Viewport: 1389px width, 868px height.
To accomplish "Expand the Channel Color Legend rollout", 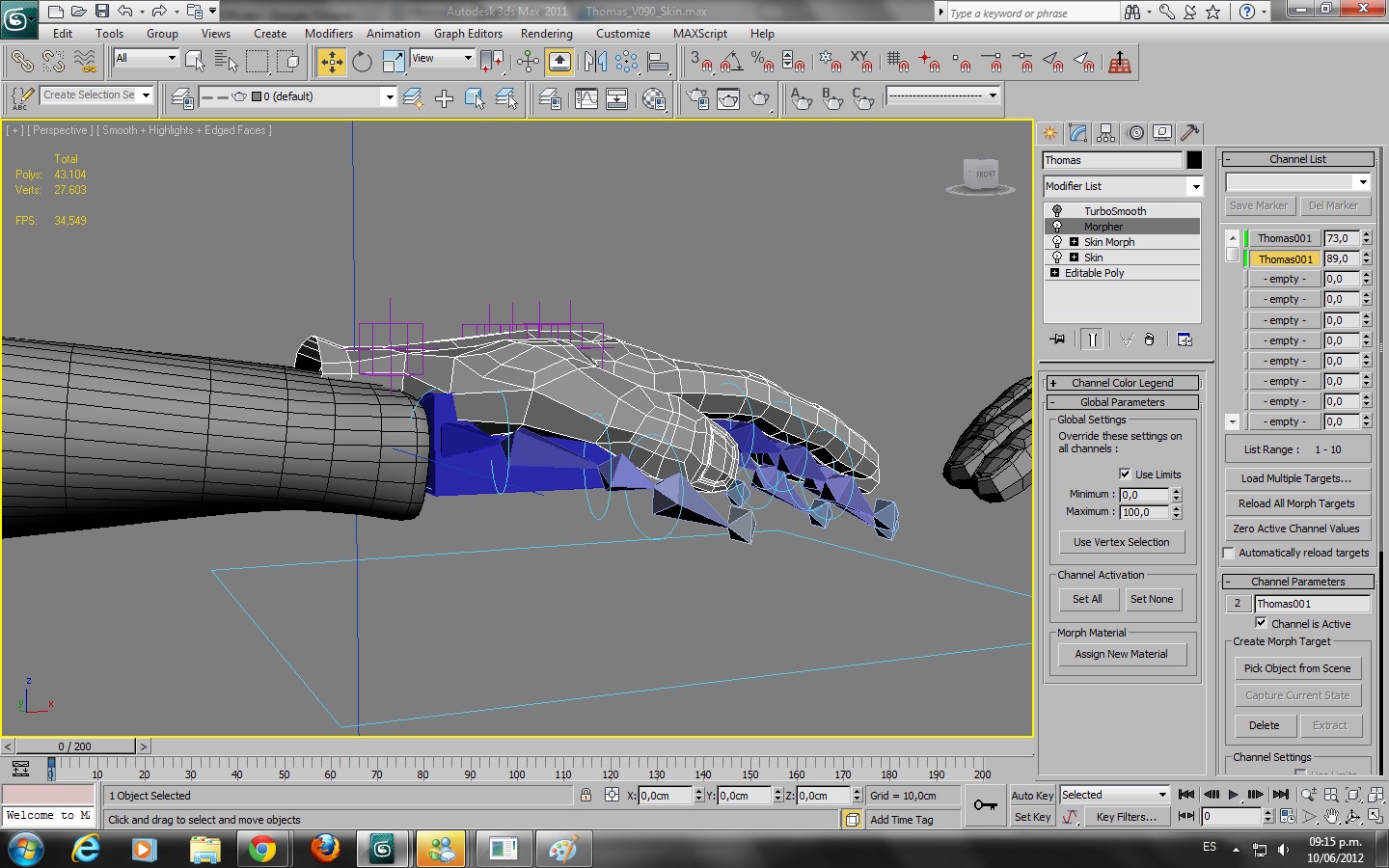I will point(1122,383).
